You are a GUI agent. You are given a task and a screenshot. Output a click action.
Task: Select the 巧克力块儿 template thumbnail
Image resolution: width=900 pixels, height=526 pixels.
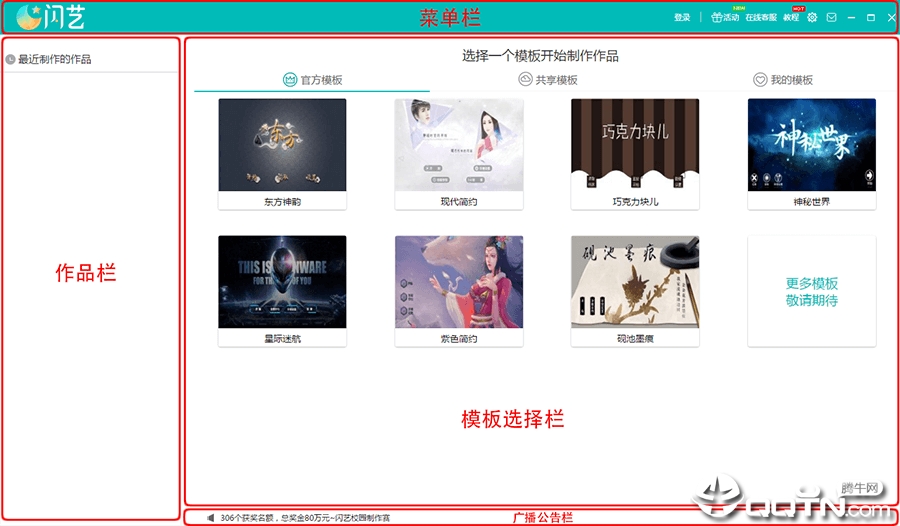[x=635, y=145]
